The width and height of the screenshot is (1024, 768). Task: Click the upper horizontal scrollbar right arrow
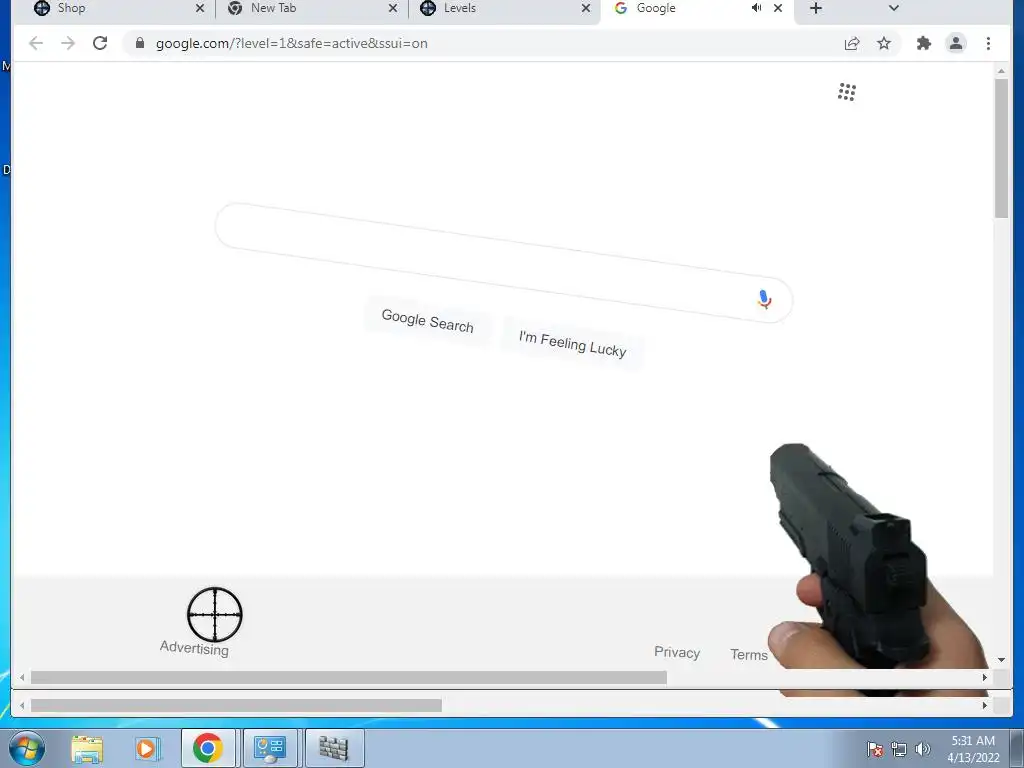[985, 678]
